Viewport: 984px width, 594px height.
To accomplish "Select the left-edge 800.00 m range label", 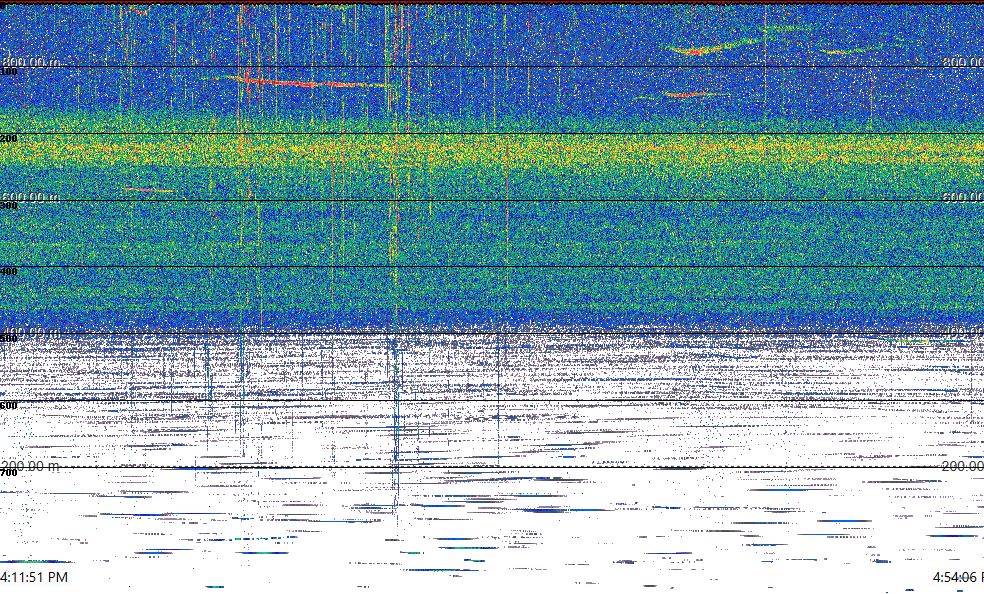I will pyautogui.click(x=31, y=62).
